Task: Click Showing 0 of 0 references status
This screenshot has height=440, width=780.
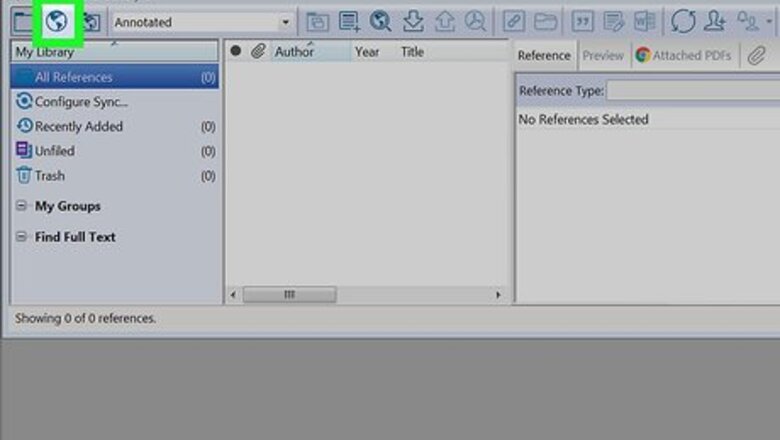Action: [x=86, y=318]
